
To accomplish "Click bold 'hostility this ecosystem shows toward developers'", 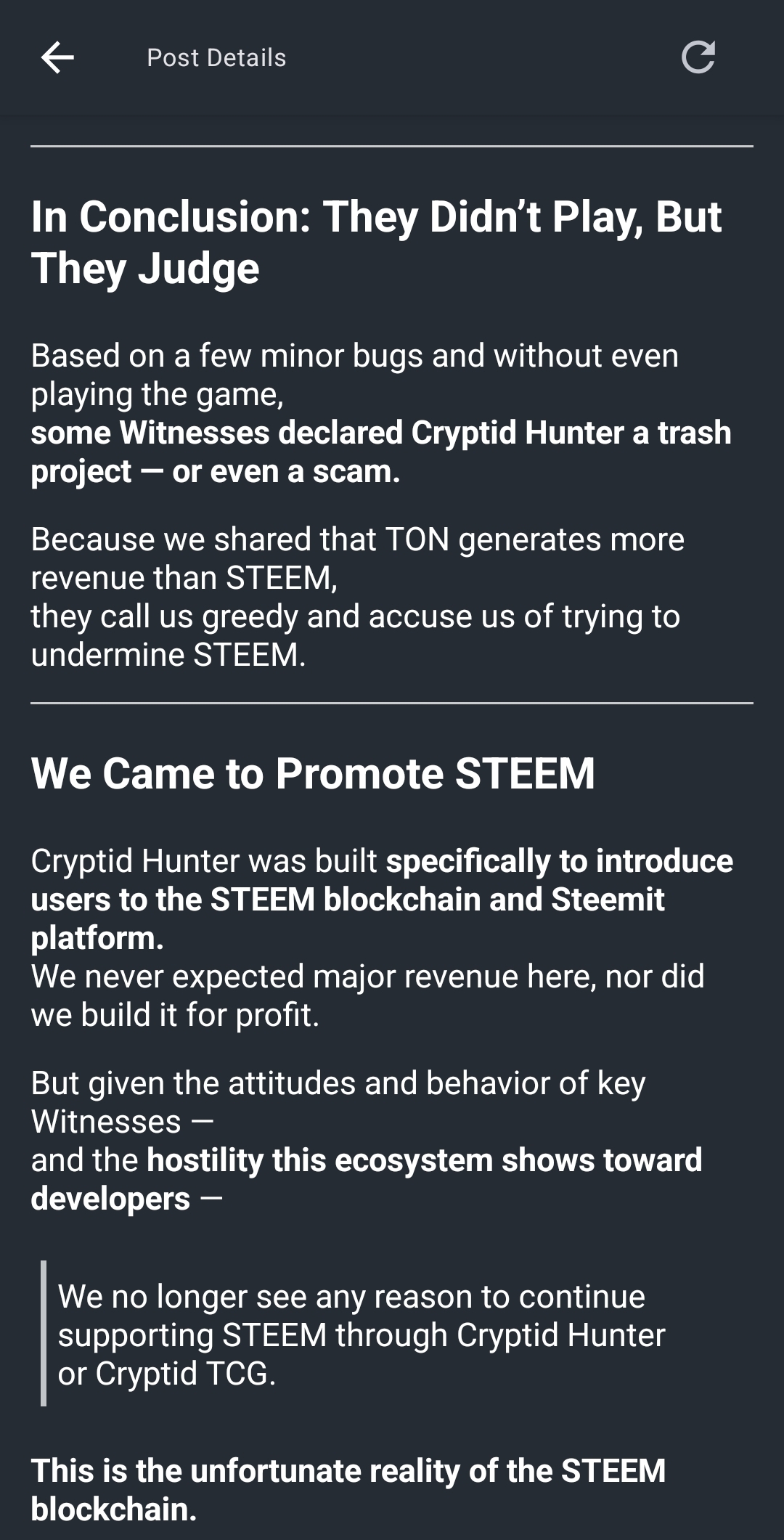I will 367,1179.
